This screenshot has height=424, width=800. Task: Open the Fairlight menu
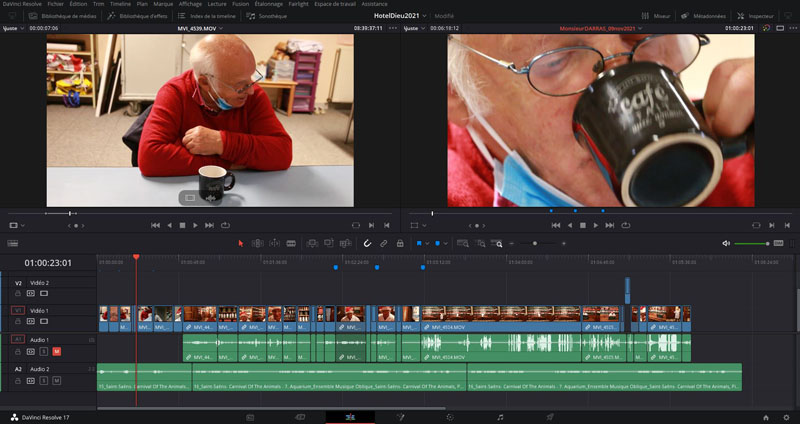(x=298, y=4)
